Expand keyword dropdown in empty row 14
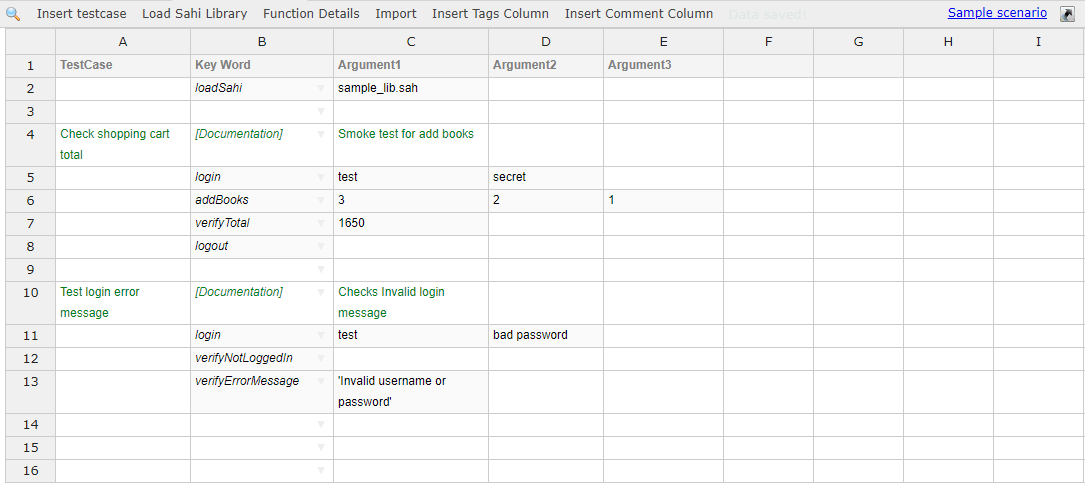The image size is (1085, 483). pyautogui.click(x=321, y=425)
